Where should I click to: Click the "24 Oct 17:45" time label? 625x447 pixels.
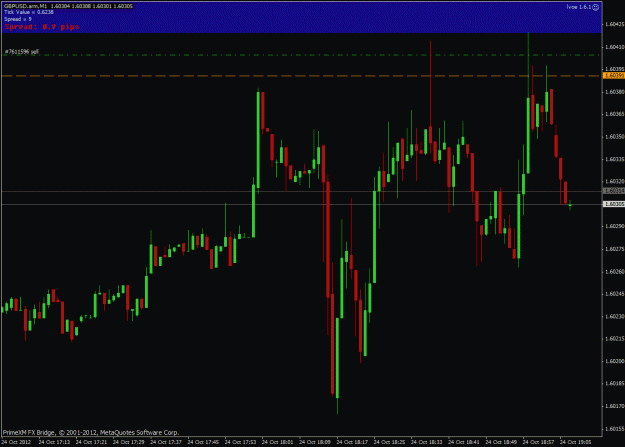(x=203, y=442)
